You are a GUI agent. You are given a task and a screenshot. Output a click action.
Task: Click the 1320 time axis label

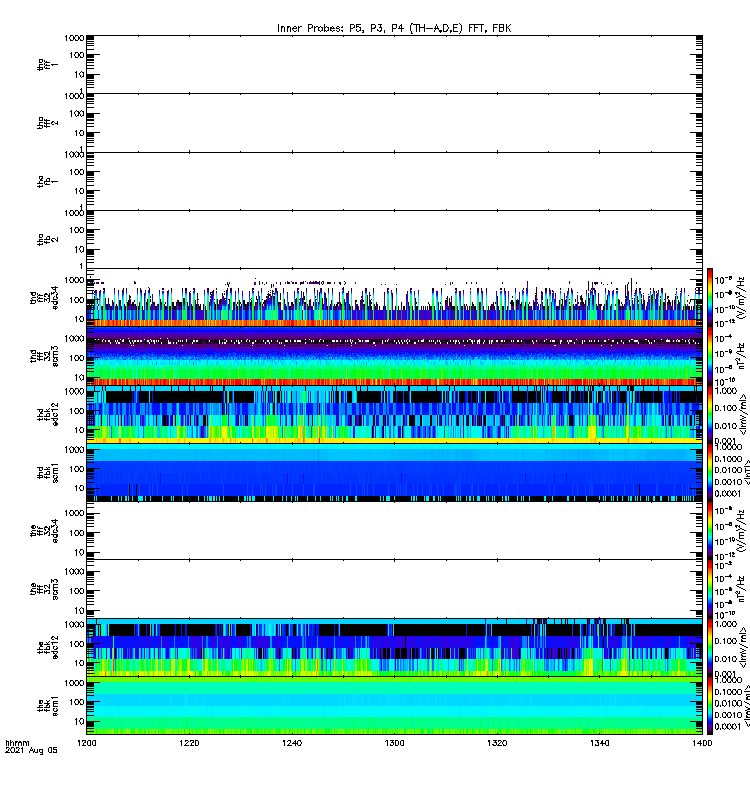pyautogui.click(x=497, y=743)
